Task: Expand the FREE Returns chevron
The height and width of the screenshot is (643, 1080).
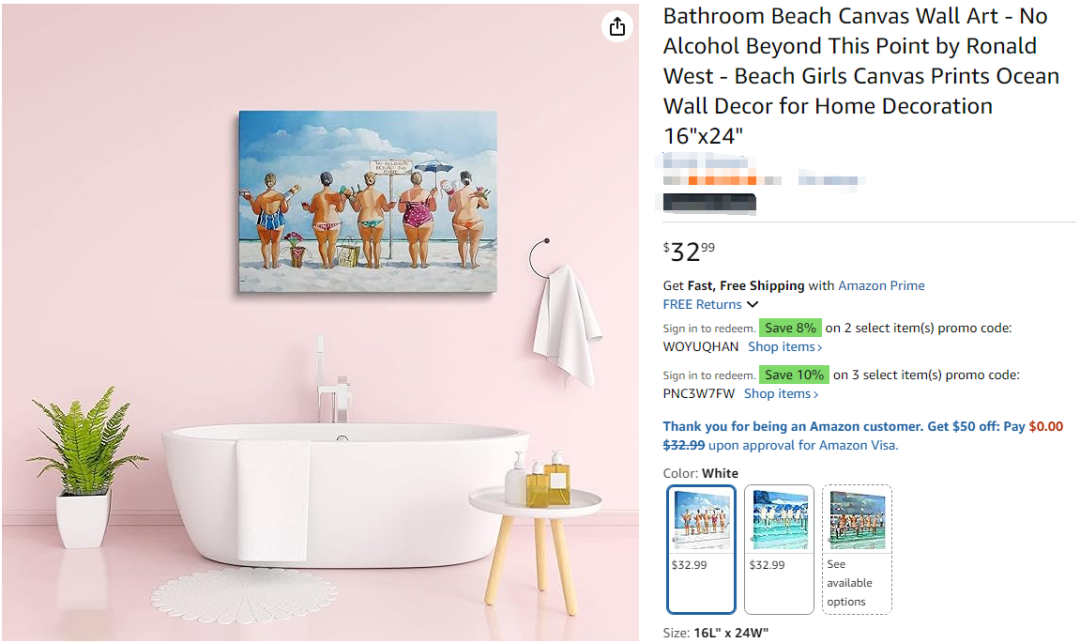Action: pyautogui.click(x=753, y=304)
